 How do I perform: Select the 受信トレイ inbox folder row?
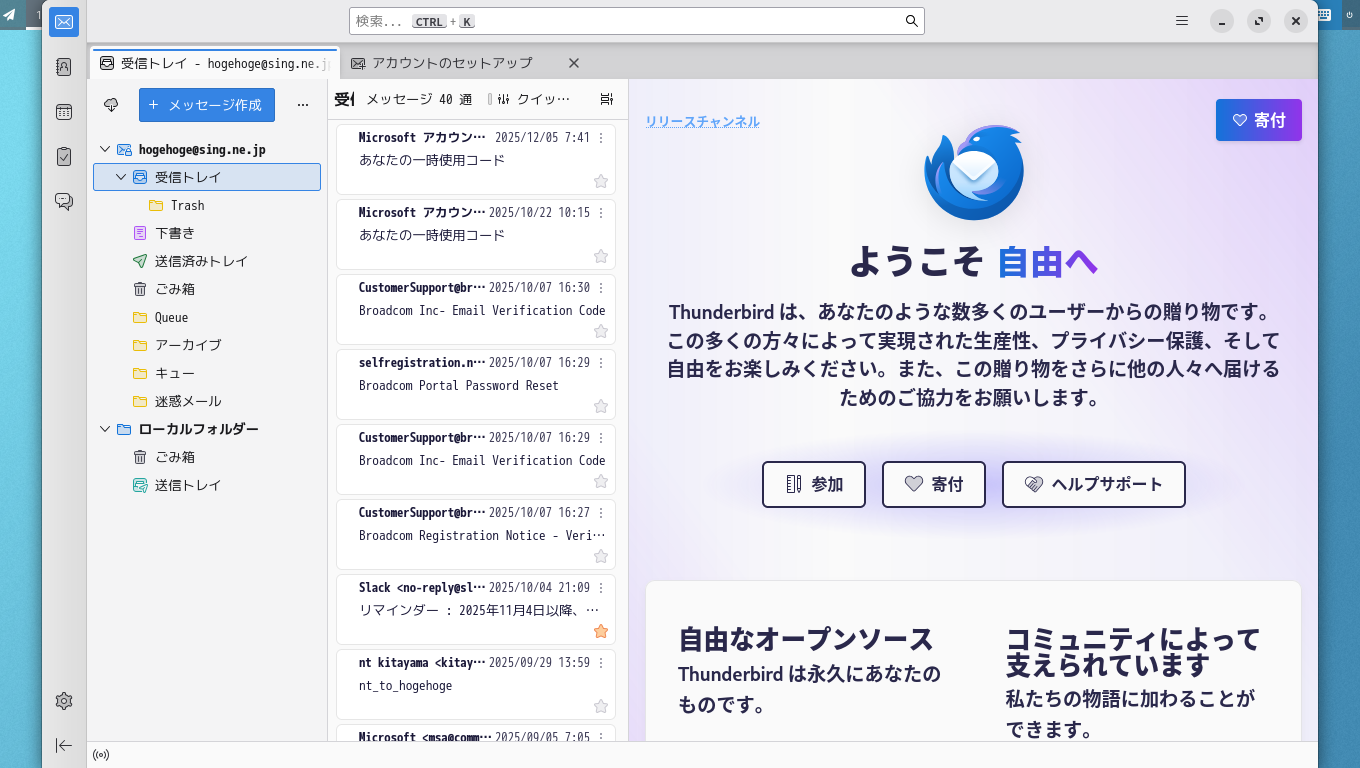click(x=207, y=177)
